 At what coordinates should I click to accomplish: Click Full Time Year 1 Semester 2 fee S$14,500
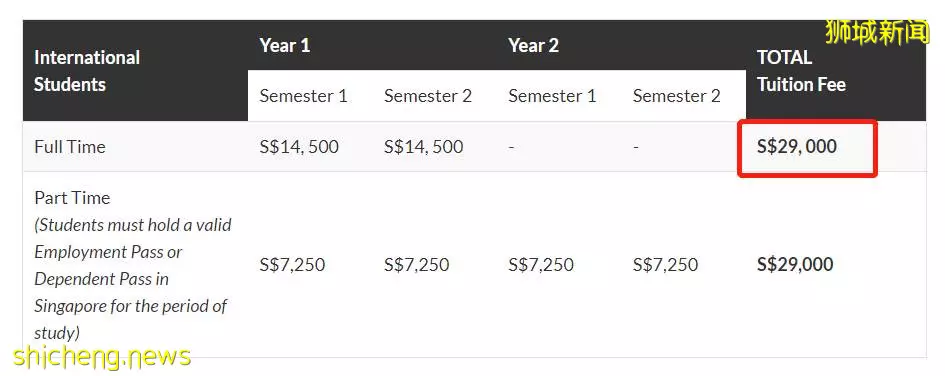point(424,146)
